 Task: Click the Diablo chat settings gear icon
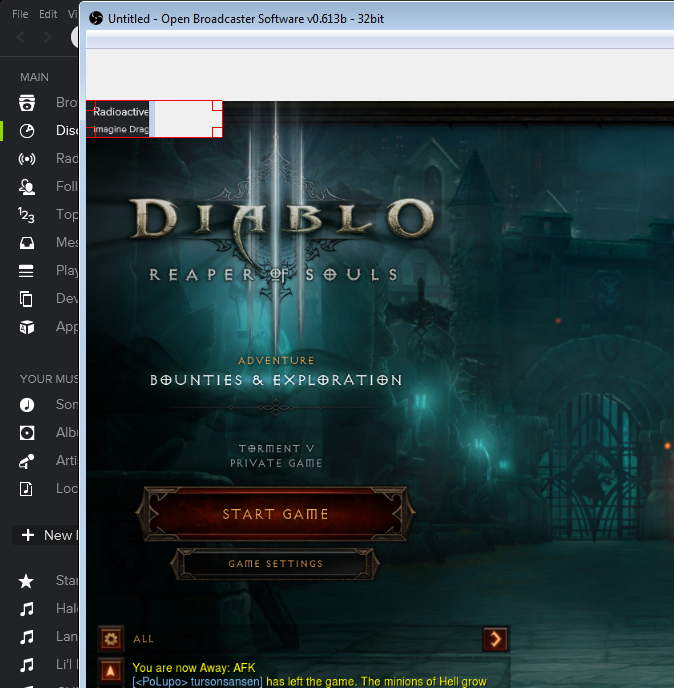point(111,638)
